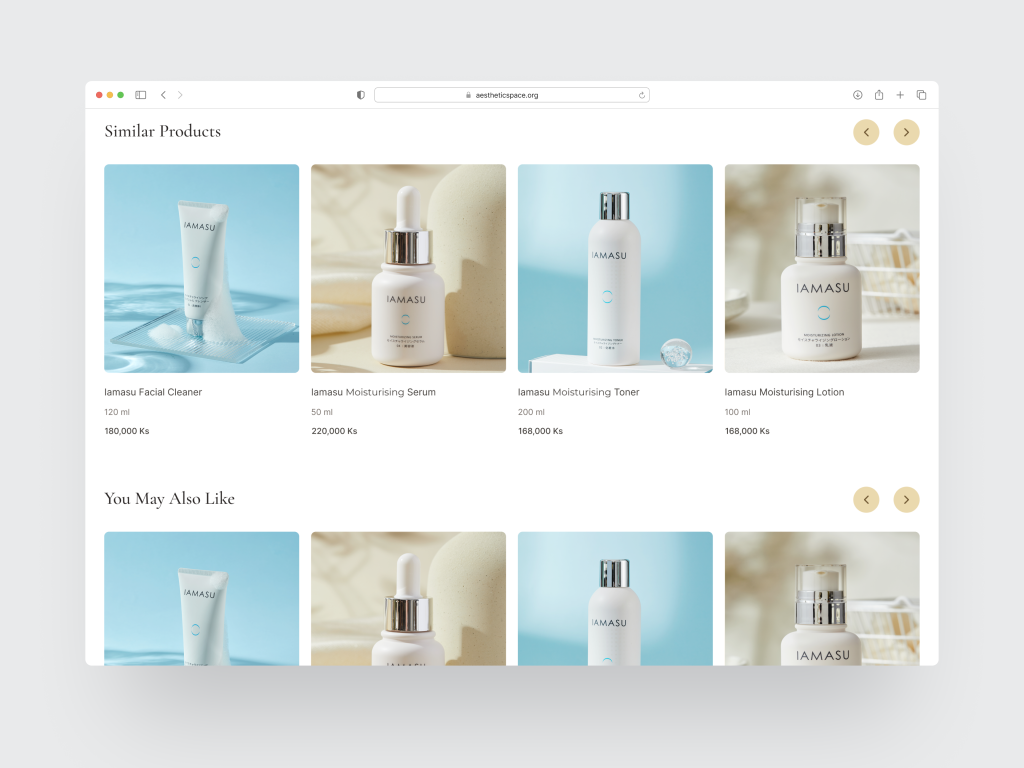
Task: Click the Iamasu Moisturising Lotion product photo
Action: 821,268
